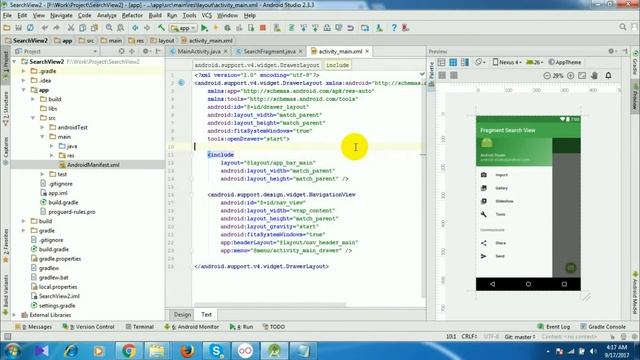Switch to Design tab at editor bottom

(182, 315)
